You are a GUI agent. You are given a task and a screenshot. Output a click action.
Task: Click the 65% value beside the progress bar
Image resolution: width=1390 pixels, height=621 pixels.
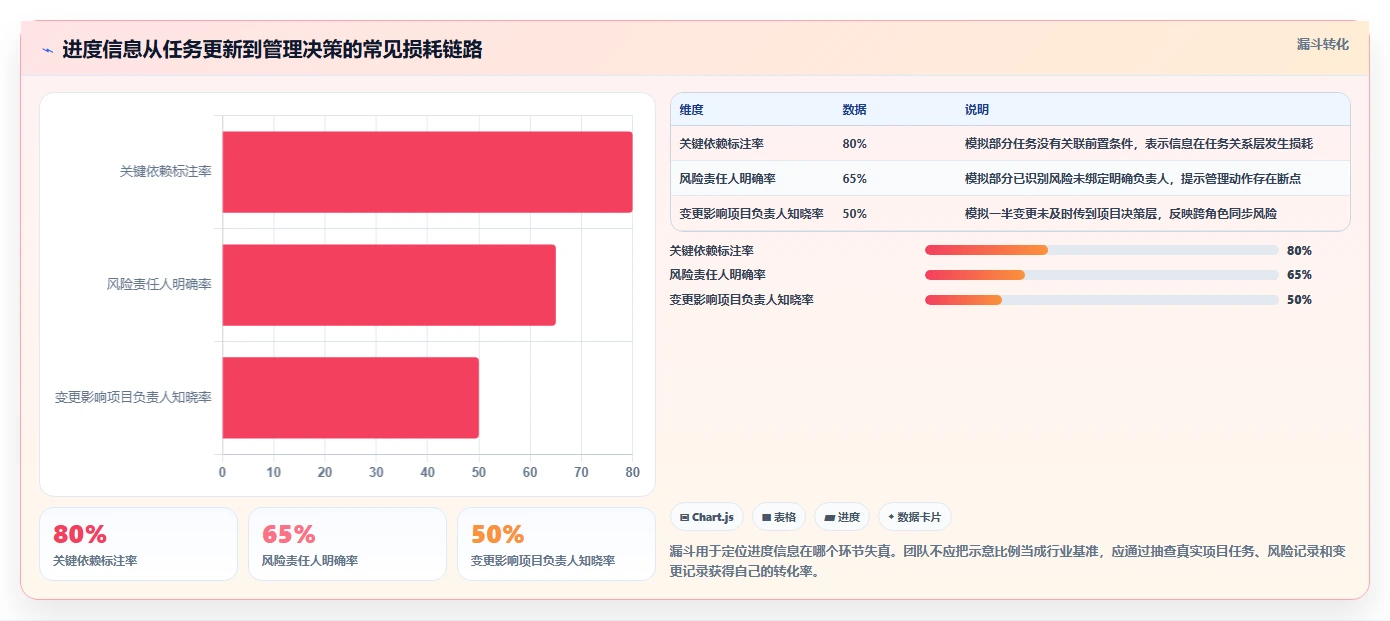1299,275
